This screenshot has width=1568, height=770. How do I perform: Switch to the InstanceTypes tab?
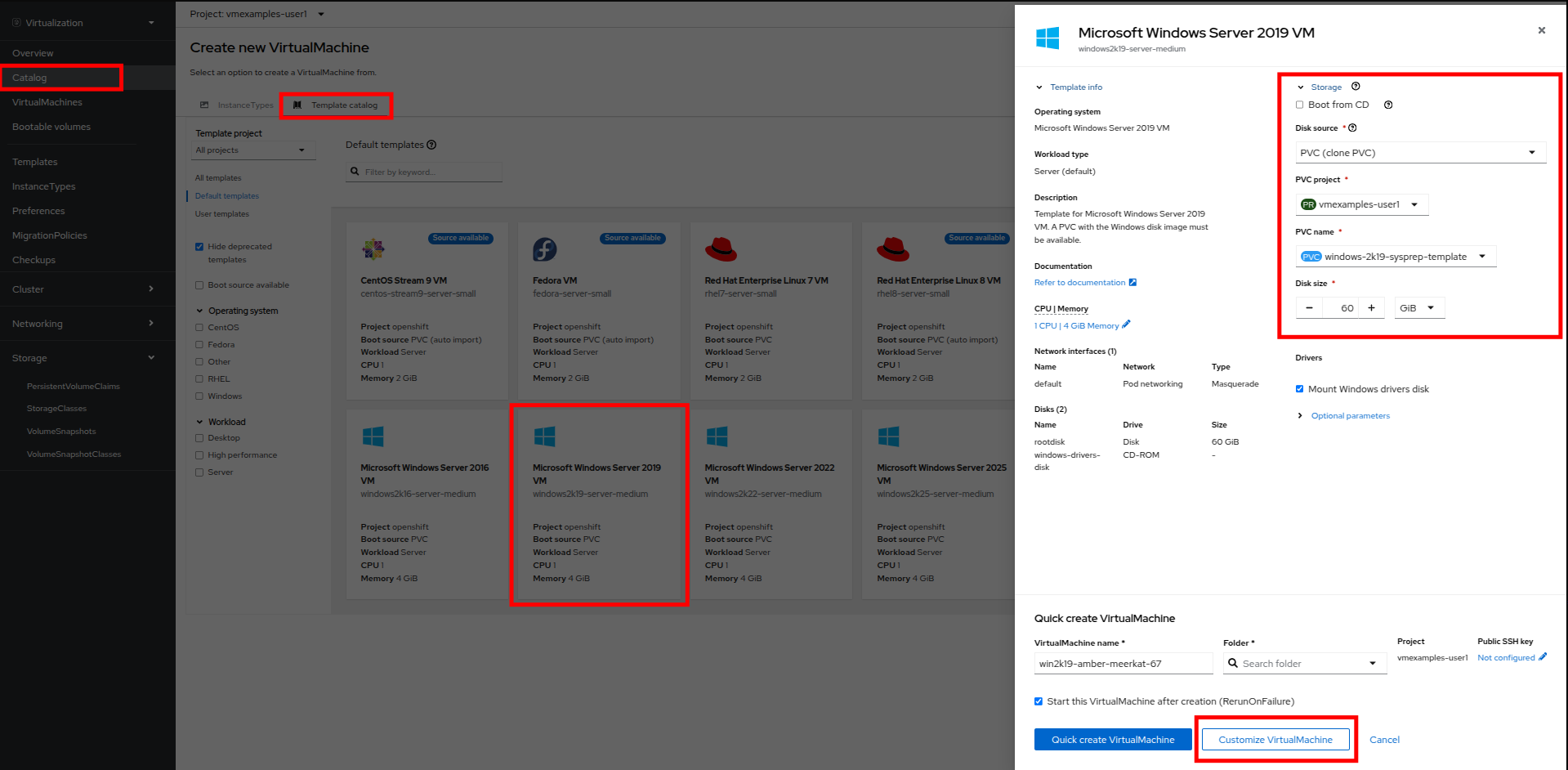pyautogui.click(x=237, y=105)
